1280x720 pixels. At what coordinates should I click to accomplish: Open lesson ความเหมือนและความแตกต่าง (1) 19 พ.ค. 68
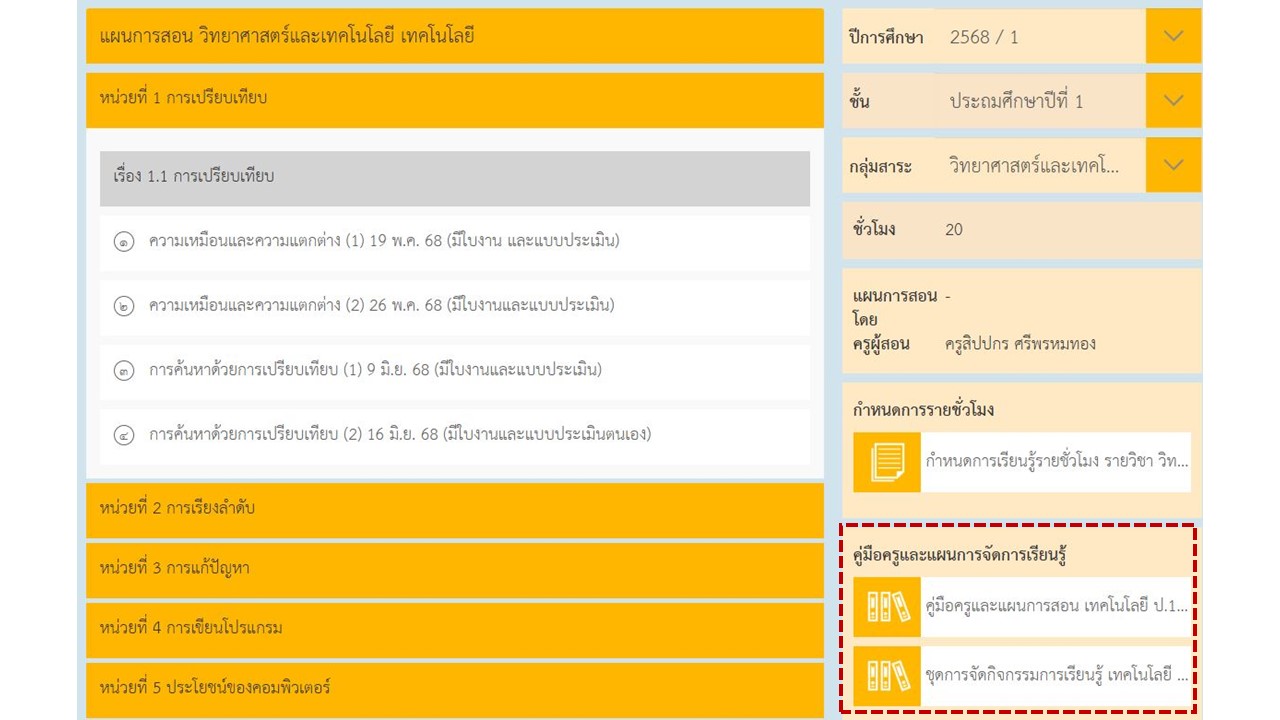[384, 242]
